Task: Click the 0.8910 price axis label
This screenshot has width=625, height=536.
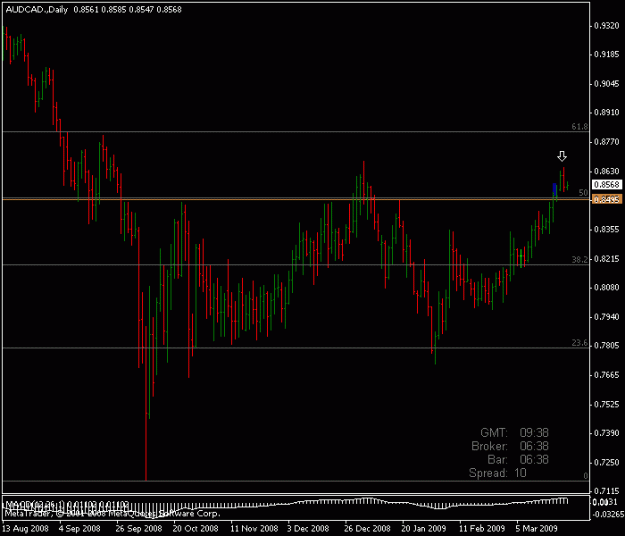Action: click(x=607, y=112)
